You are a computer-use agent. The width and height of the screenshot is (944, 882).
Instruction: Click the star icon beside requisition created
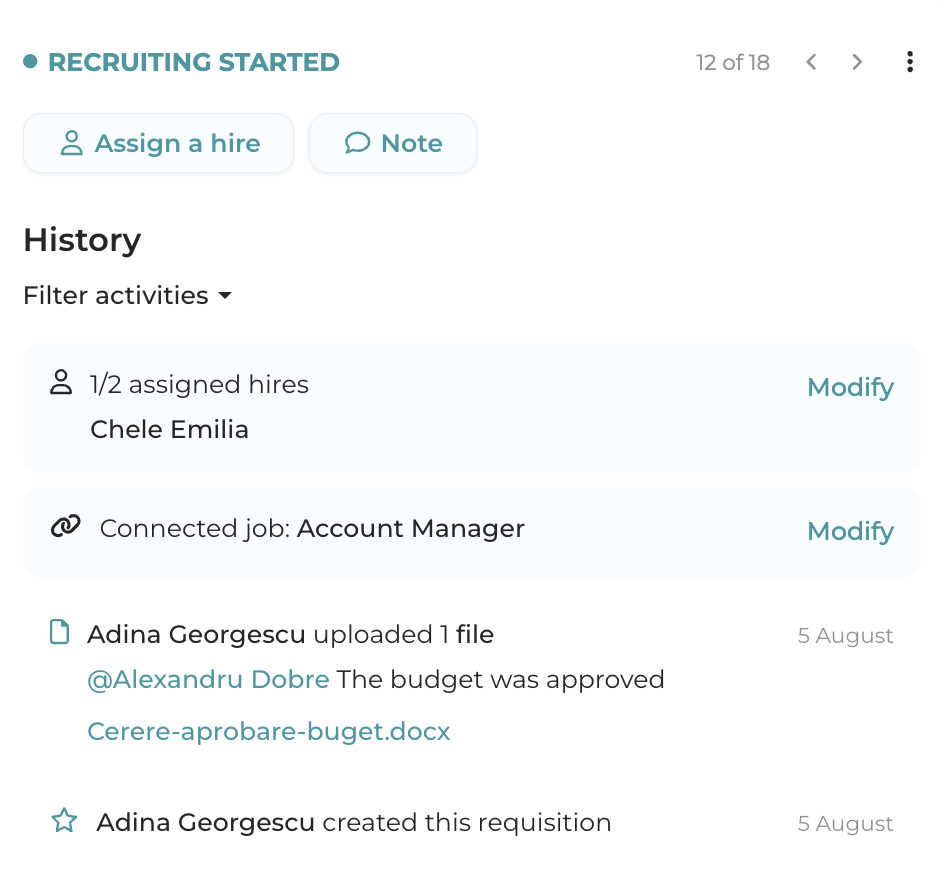[64, 821]
